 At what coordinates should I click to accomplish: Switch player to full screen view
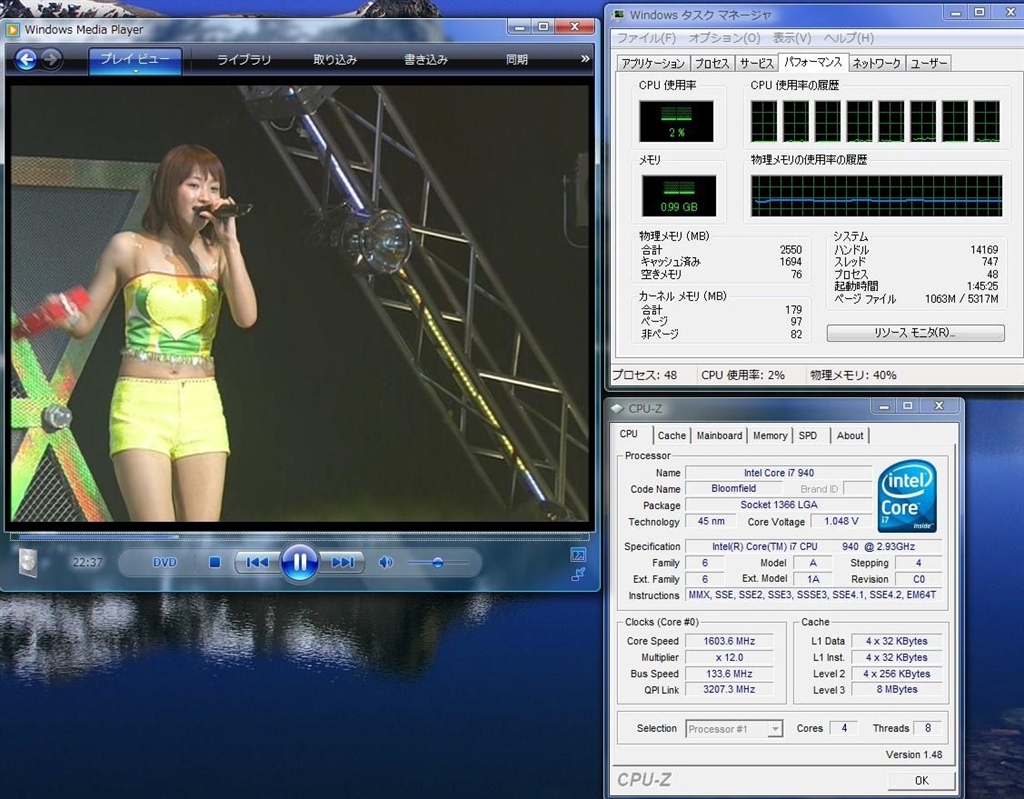click(578, 554)
